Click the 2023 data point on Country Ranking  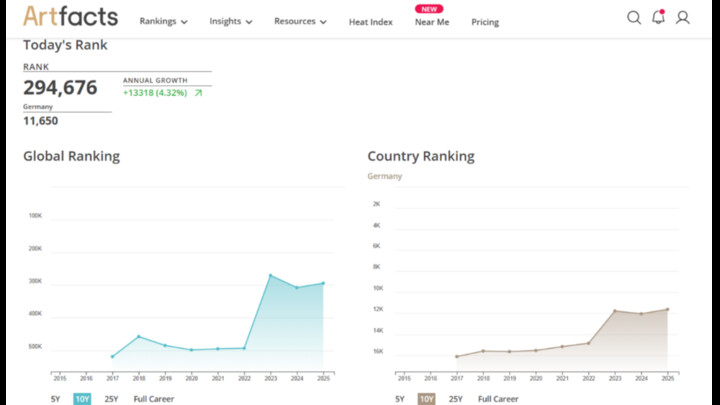[615, 311]
